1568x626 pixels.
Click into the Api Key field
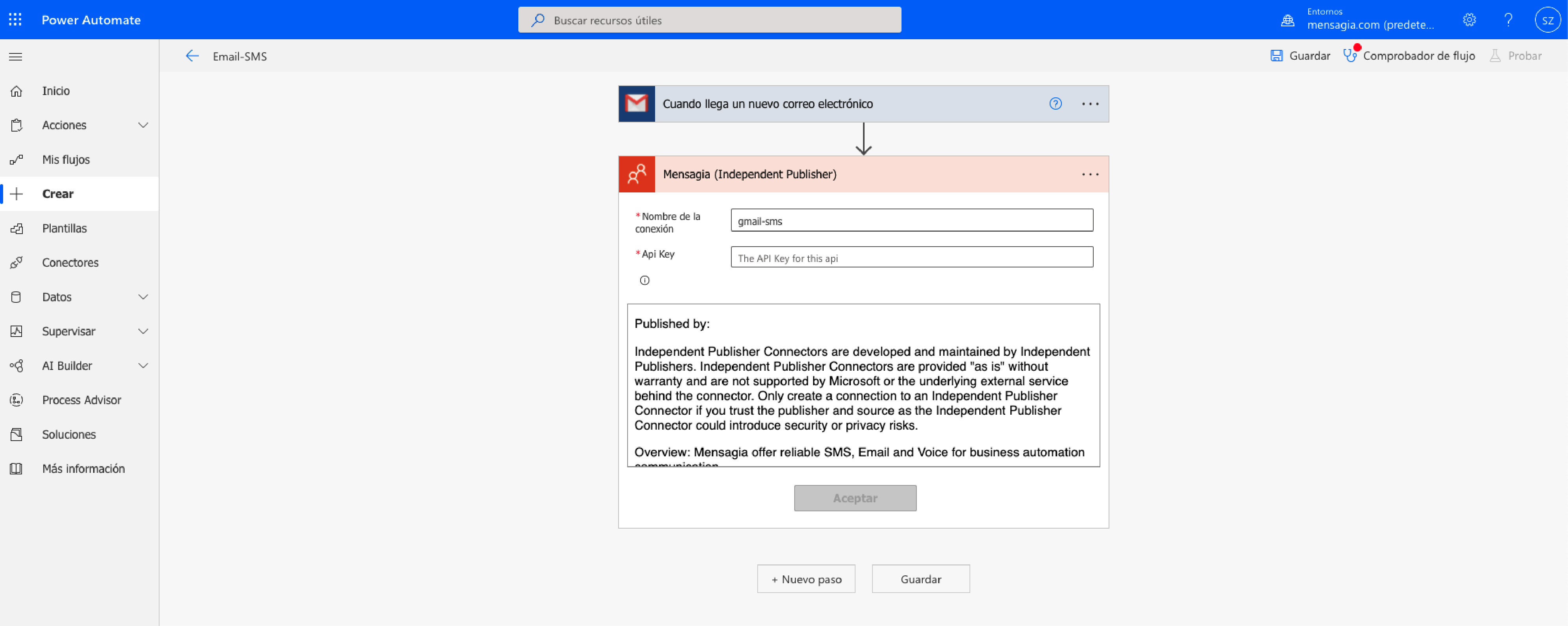[911, 257]
